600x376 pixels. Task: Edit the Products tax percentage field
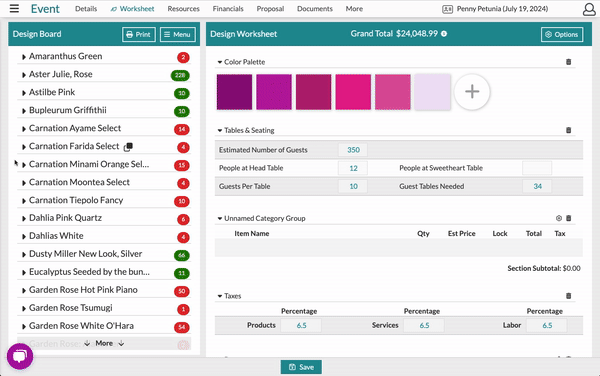[301, 326]
